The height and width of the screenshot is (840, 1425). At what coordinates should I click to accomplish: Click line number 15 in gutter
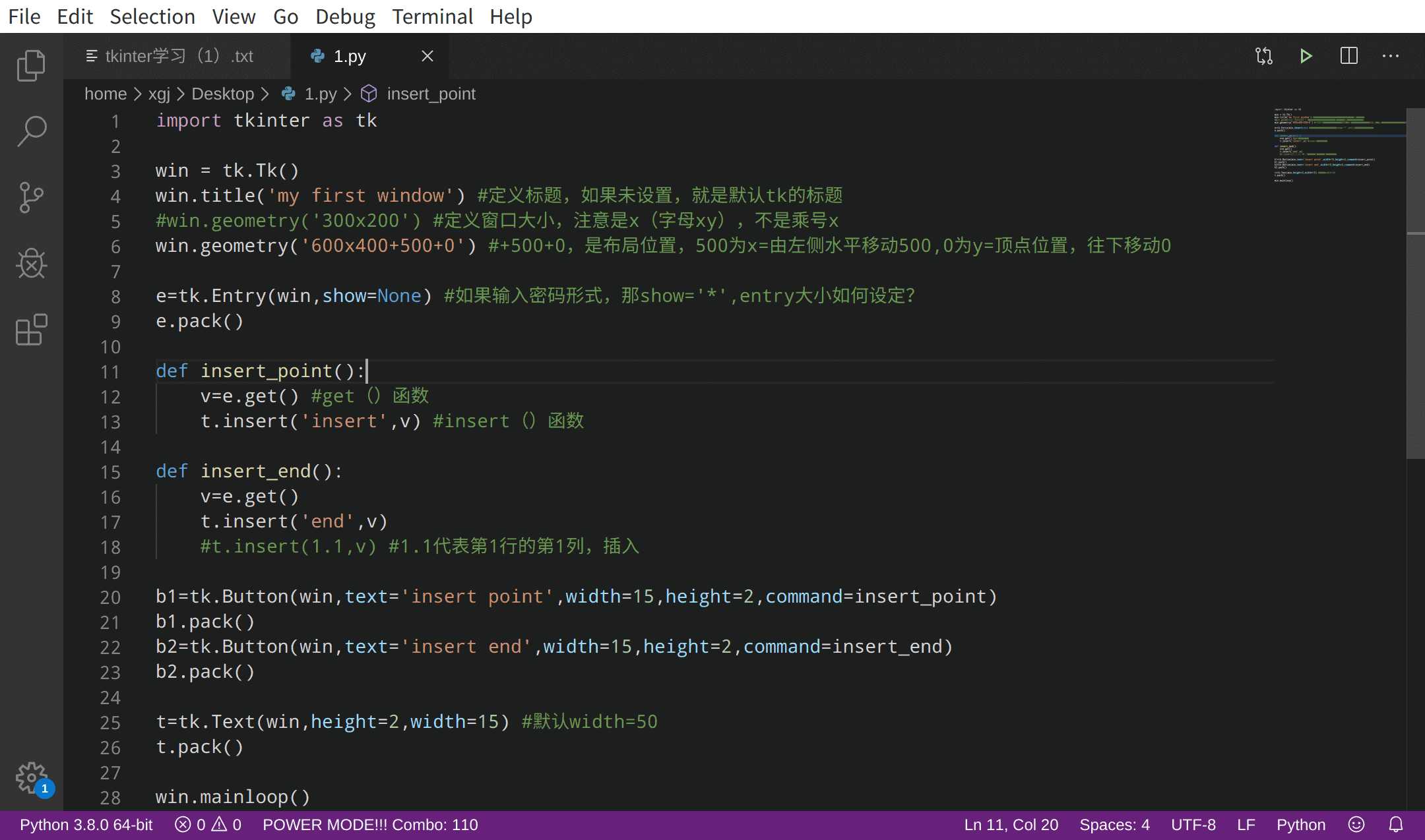click(110, 472)
